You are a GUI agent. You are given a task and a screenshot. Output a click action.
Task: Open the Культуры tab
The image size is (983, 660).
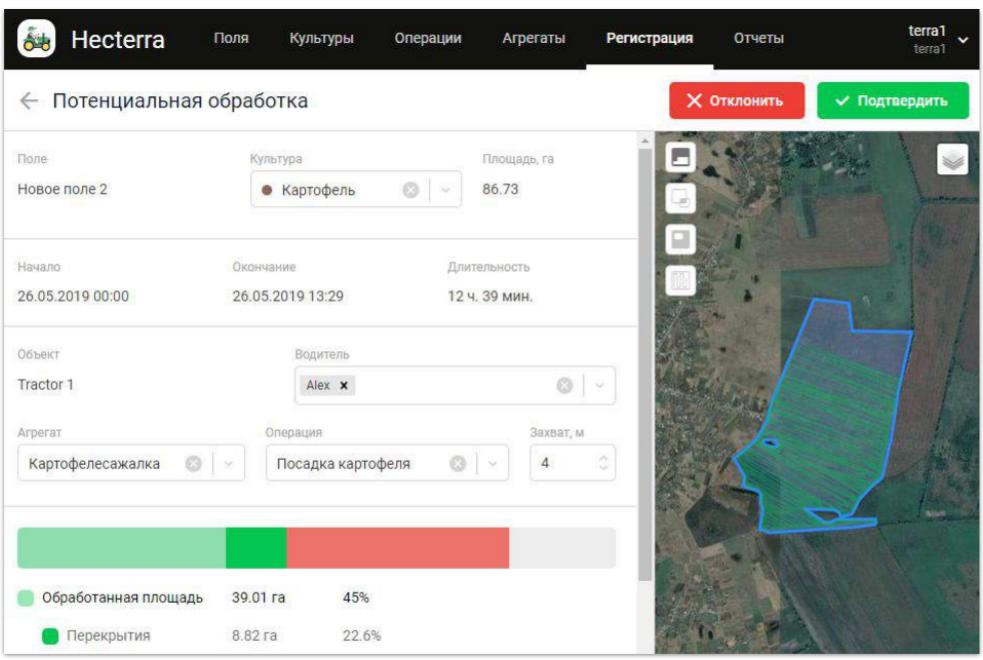pos(321,38)
